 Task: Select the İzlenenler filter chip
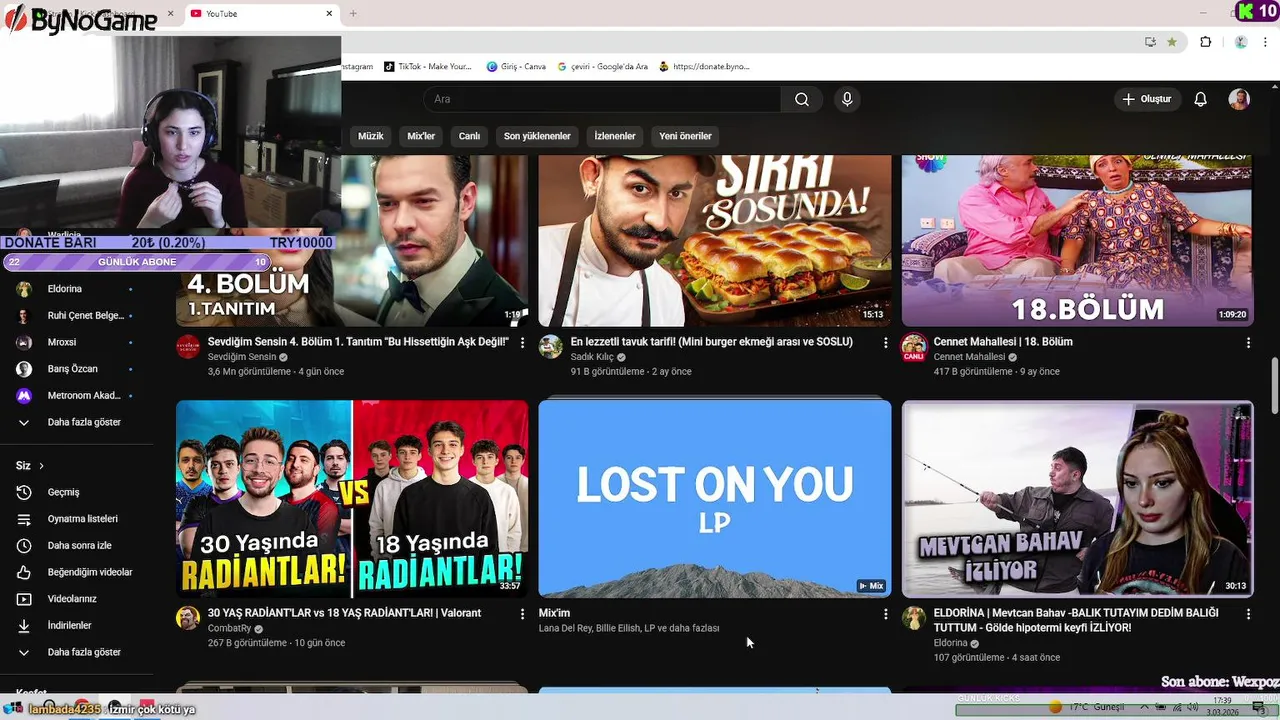615,136
